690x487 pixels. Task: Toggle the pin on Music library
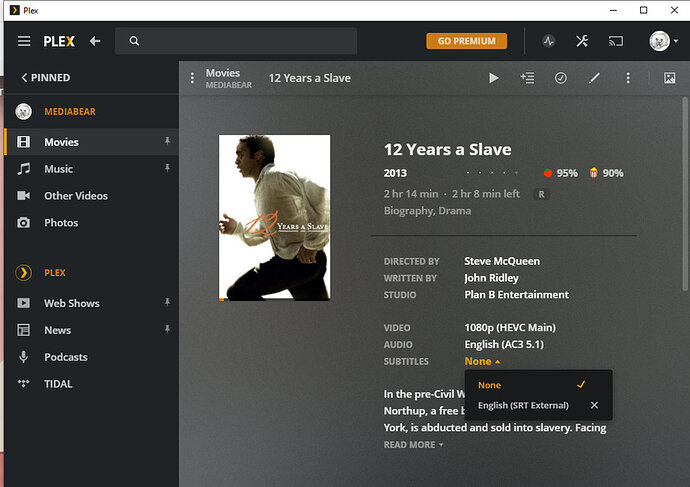click(167, 169)
